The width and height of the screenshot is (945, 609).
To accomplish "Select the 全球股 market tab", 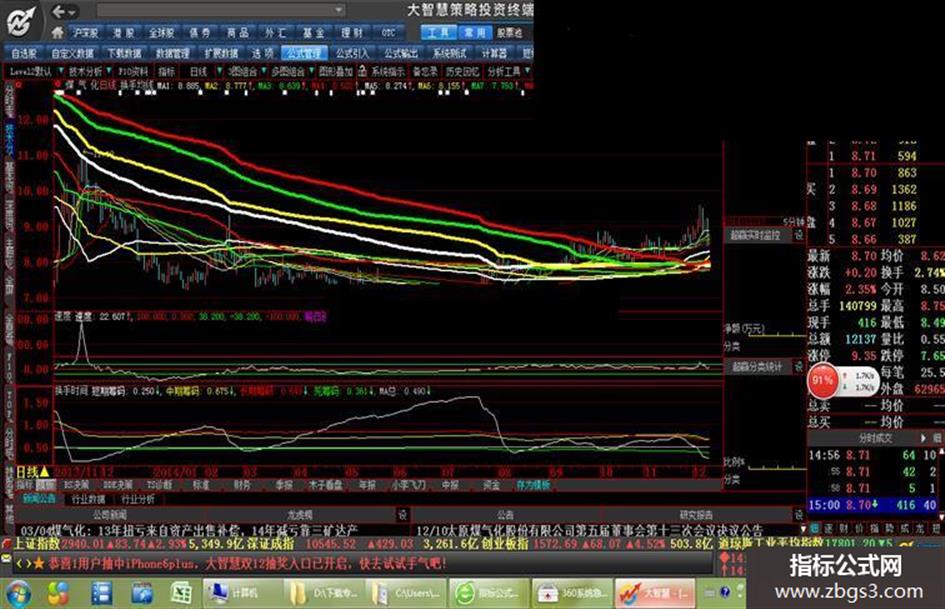I will tap(161, 33).
